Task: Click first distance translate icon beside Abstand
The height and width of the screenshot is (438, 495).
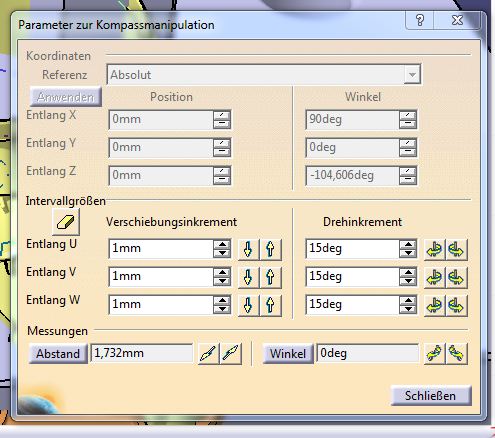Action: coord(208,353)
